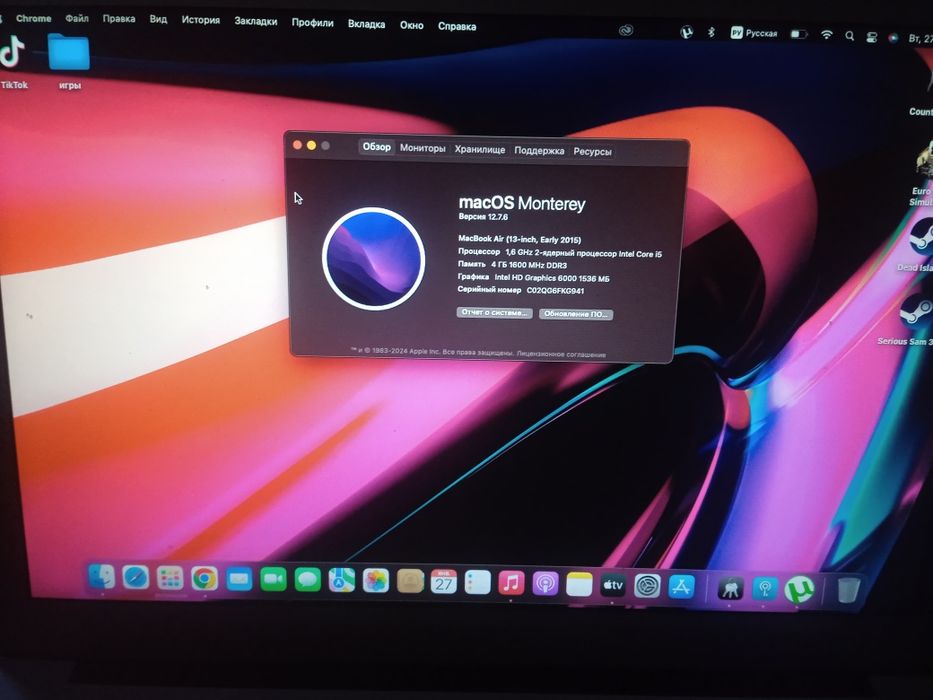933x700 pixels.
Task: Open Podcasts from the Dock
Action: pyautogui.click(x=545, y=584)
